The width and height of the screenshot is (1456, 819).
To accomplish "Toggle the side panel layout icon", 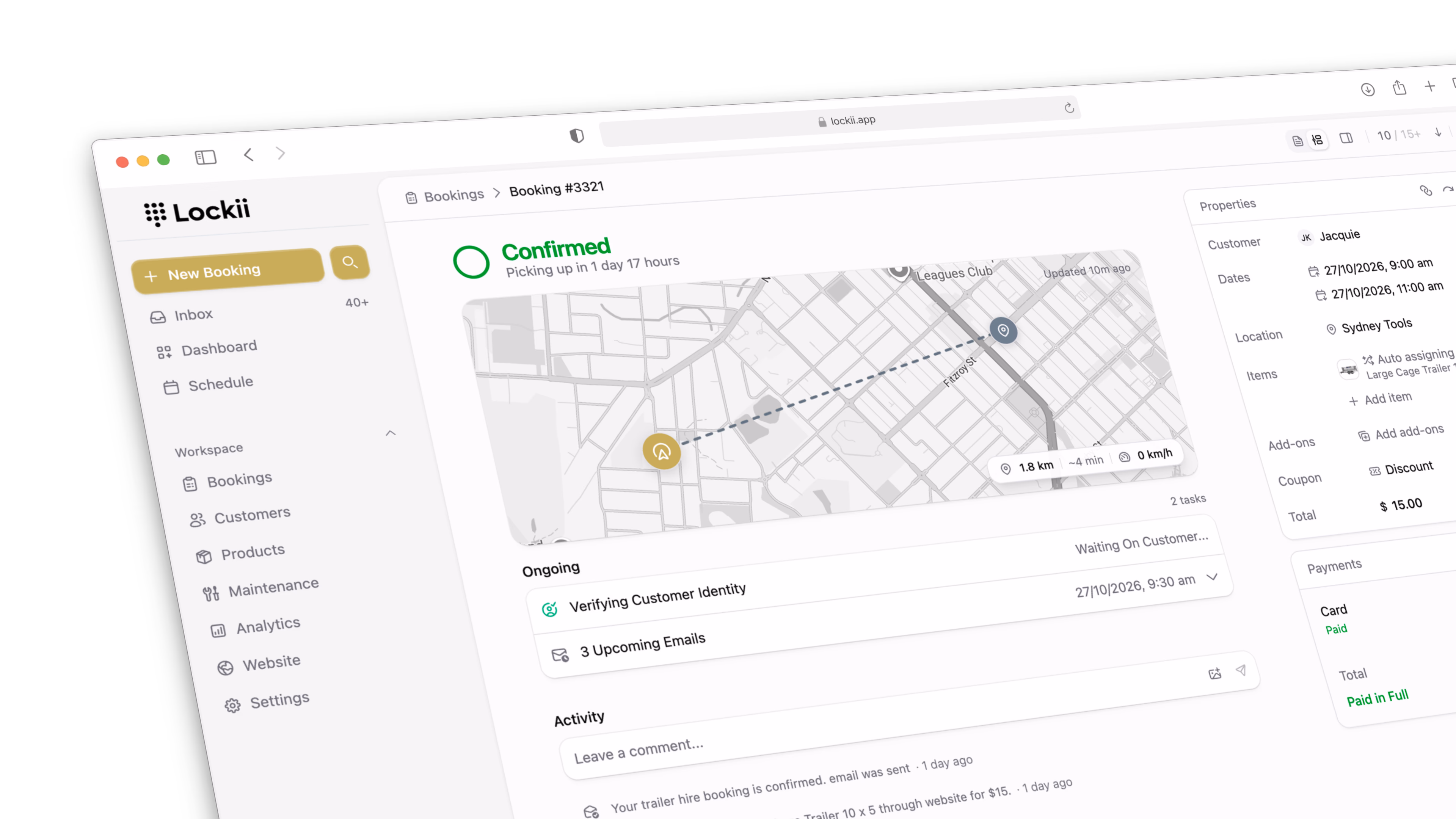I will tap(1346, 138).
